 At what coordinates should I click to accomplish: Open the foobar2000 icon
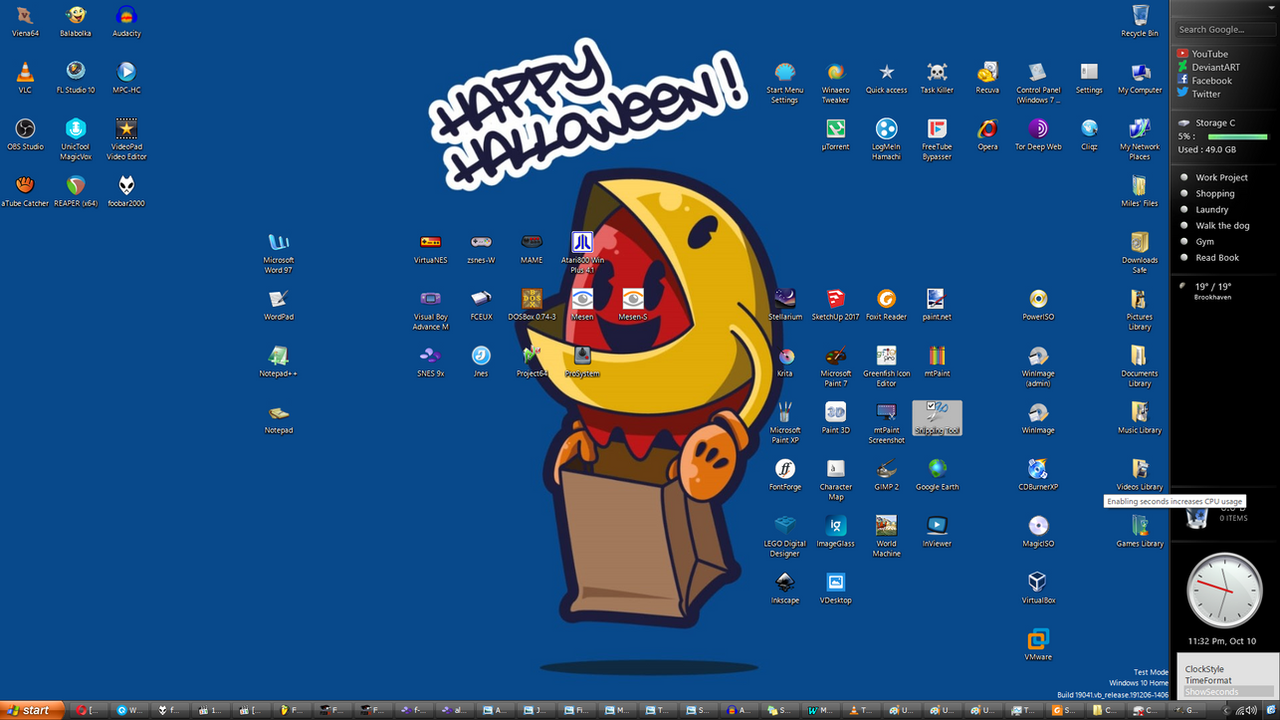(x=126, y=191)
